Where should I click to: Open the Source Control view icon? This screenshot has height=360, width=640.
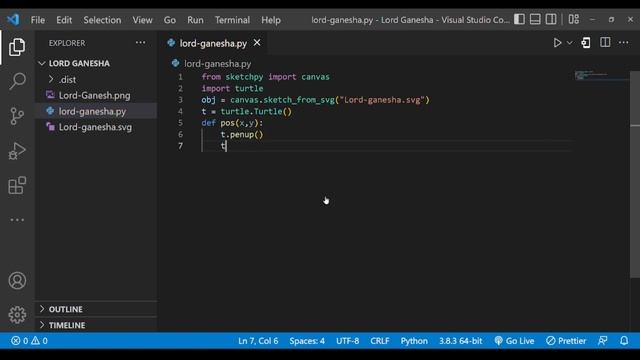17,116
